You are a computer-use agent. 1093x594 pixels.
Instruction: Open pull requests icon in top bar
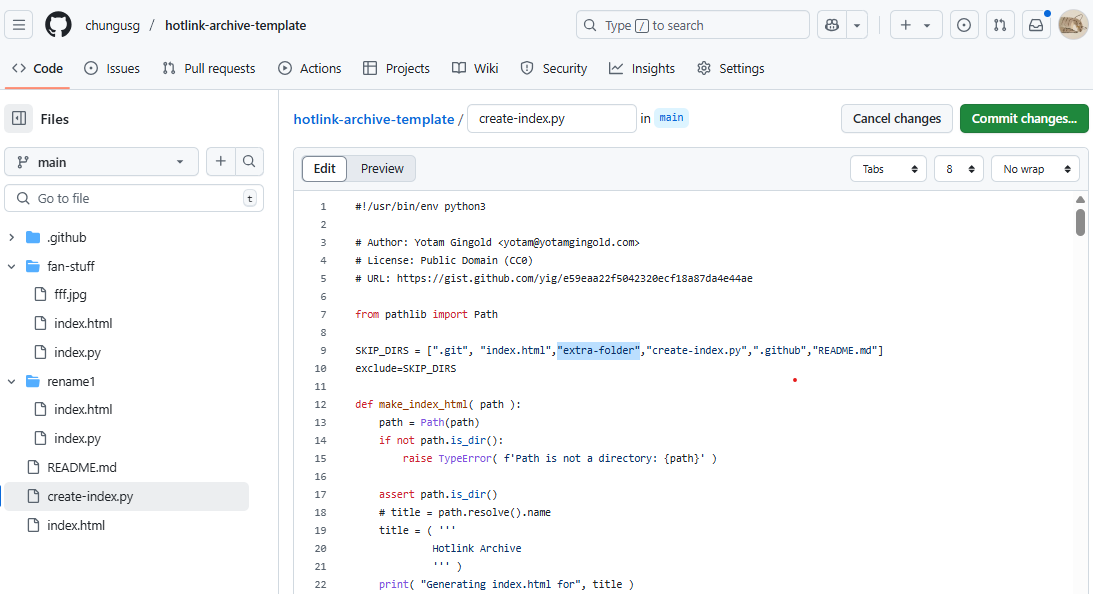pyautogui.click(x=1000, y=25)
